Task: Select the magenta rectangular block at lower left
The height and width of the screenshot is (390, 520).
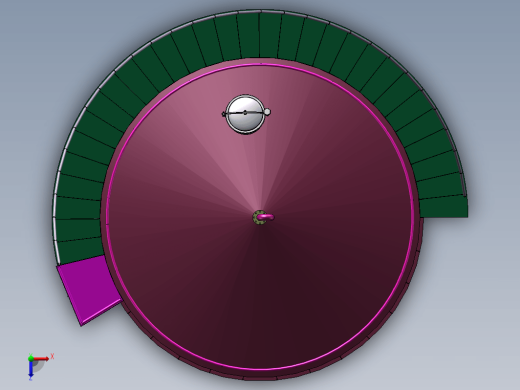Action: (89, 290)
